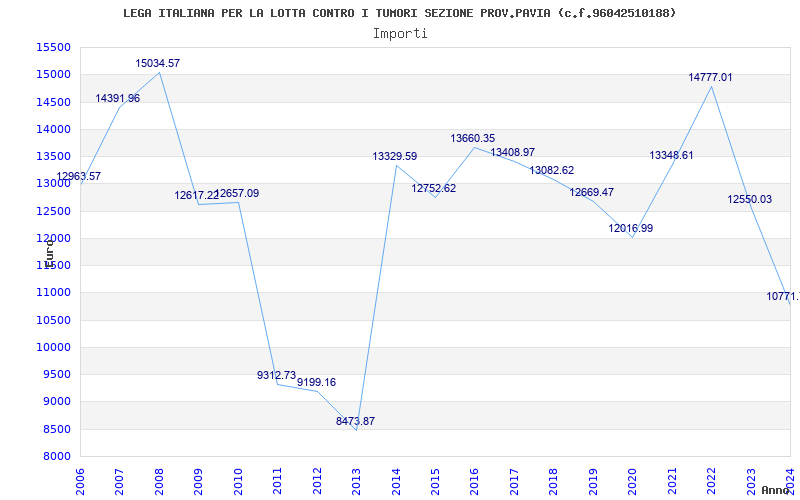Click the Anno axis title
Image resolution: width=800 pixels, height=500 pixels.
[x=776, y=490]
